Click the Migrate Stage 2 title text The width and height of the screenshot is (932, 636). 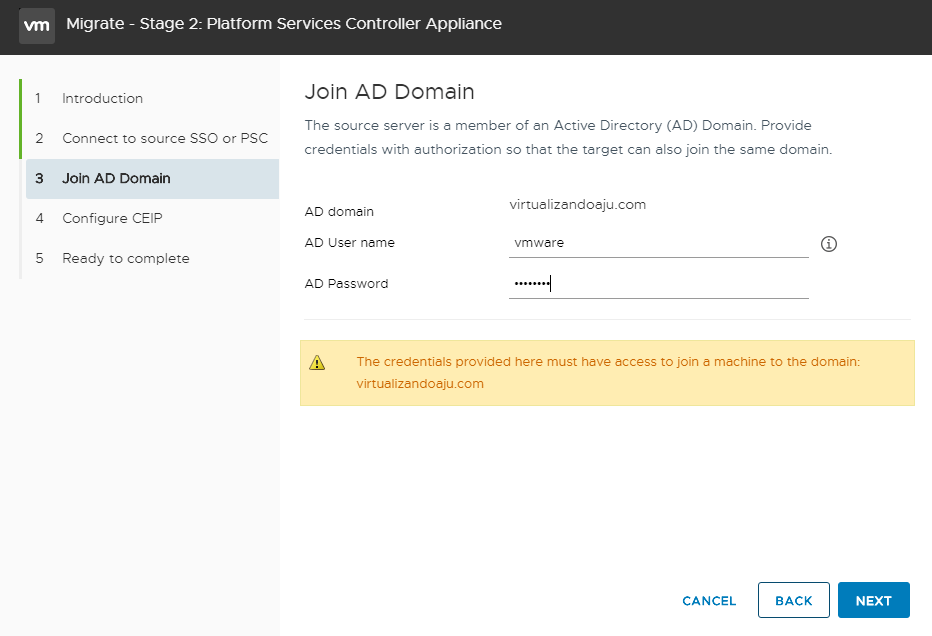pos(284,24)
